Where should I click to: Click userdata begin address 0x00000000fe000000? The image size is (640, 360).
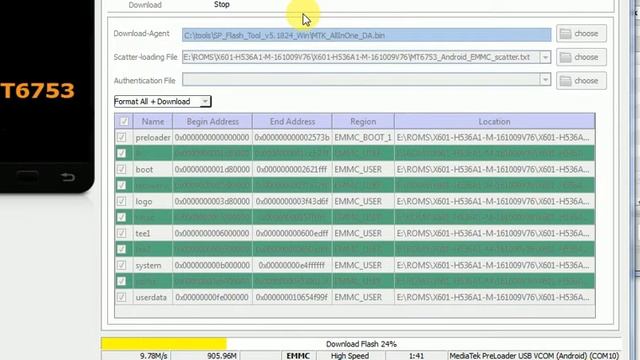(x=212, y=298)
